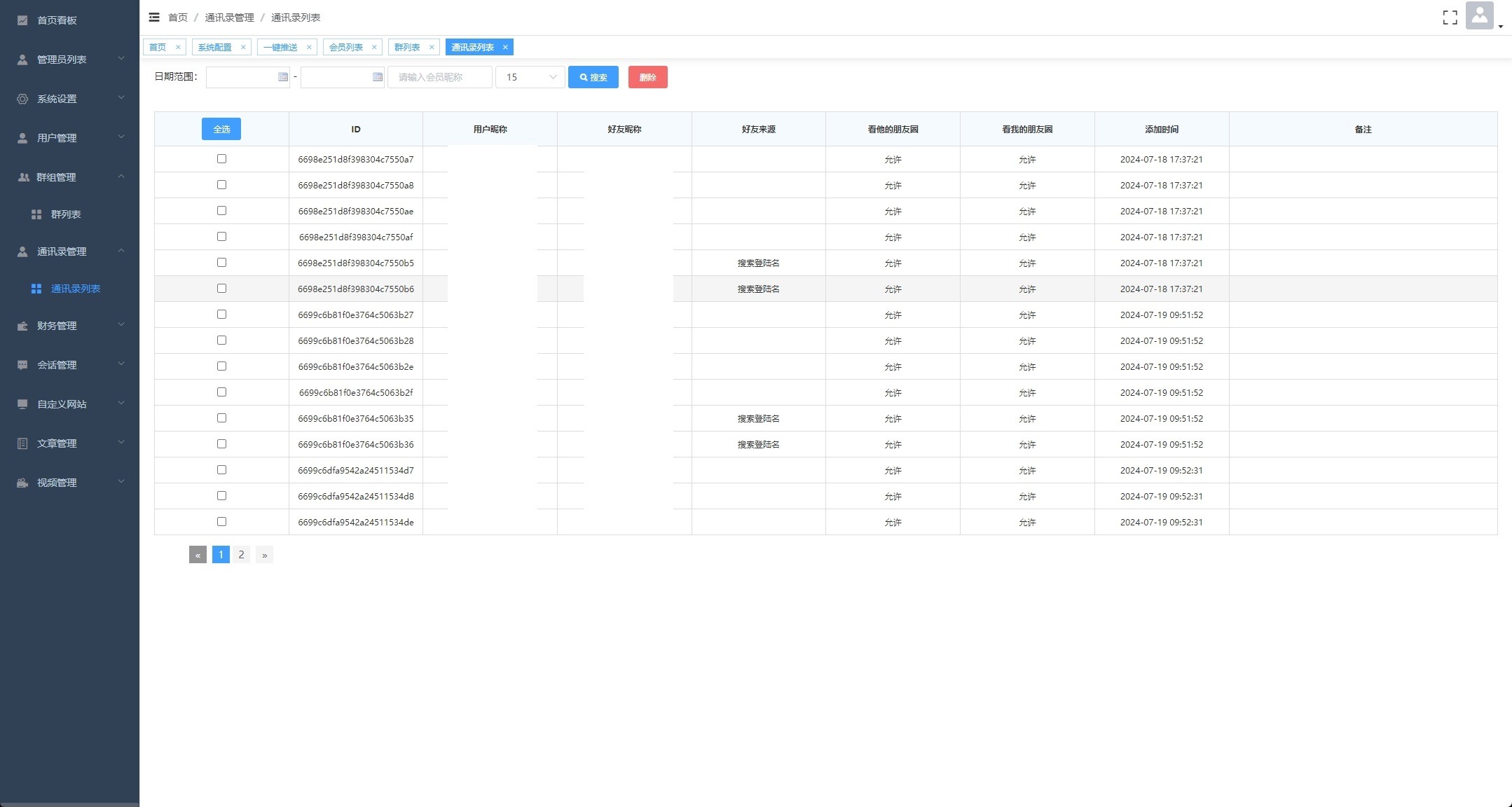Viewport: 1512px width, 807px height.
Task: Check the row 6699c6dfa9542a24511534d7 checkbox
Action: [x=221, y=470]
